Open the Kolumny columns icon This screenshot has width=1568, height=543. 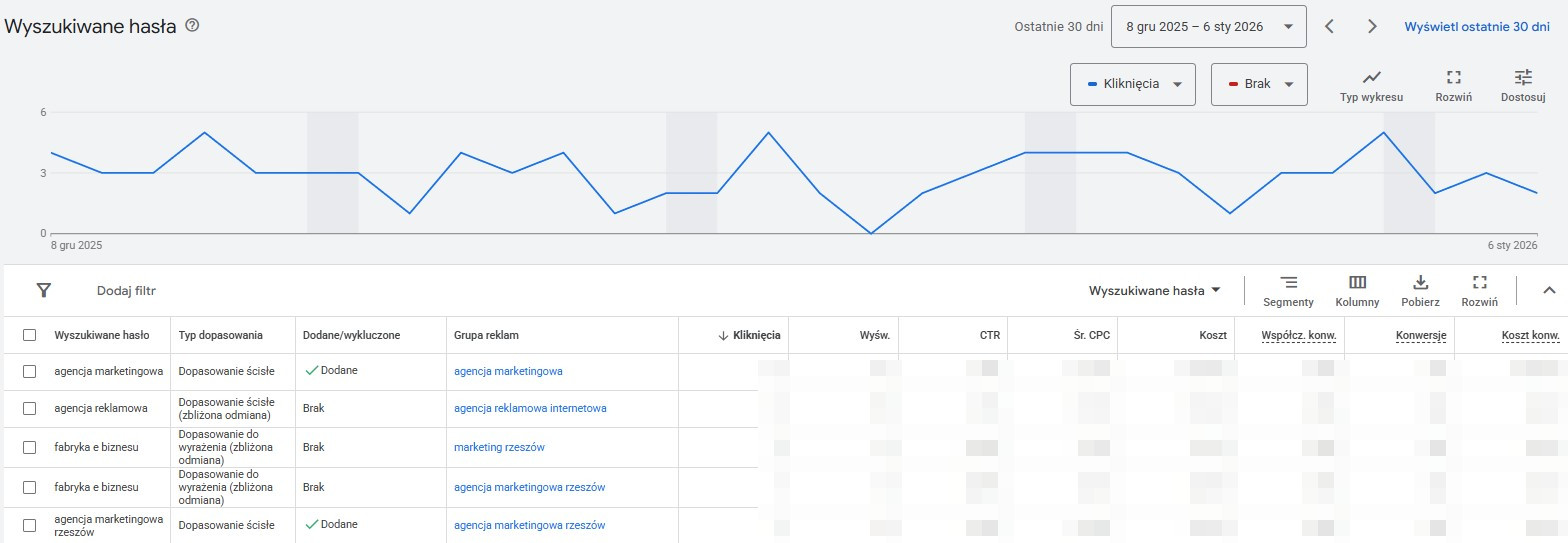[1357, 283]
